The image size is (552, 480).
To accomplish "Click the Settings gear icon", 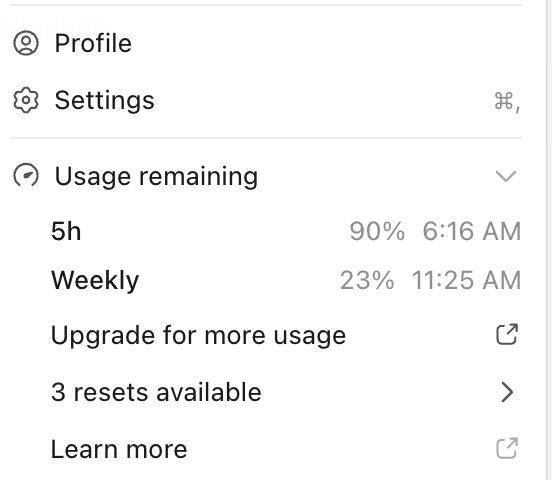I will pos(26,100).
